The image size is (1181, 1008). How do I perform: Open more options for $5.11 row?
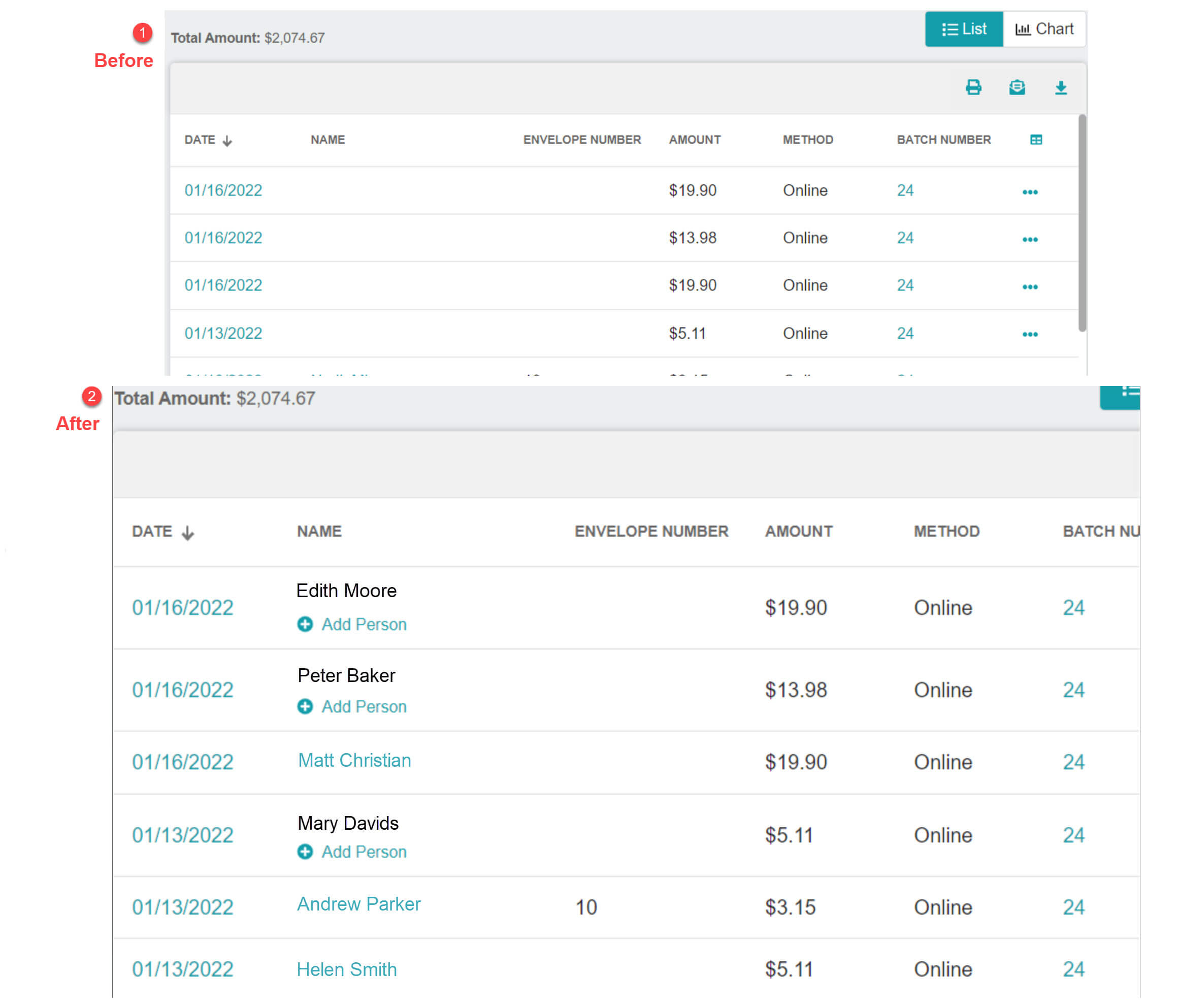(1030, 334)
